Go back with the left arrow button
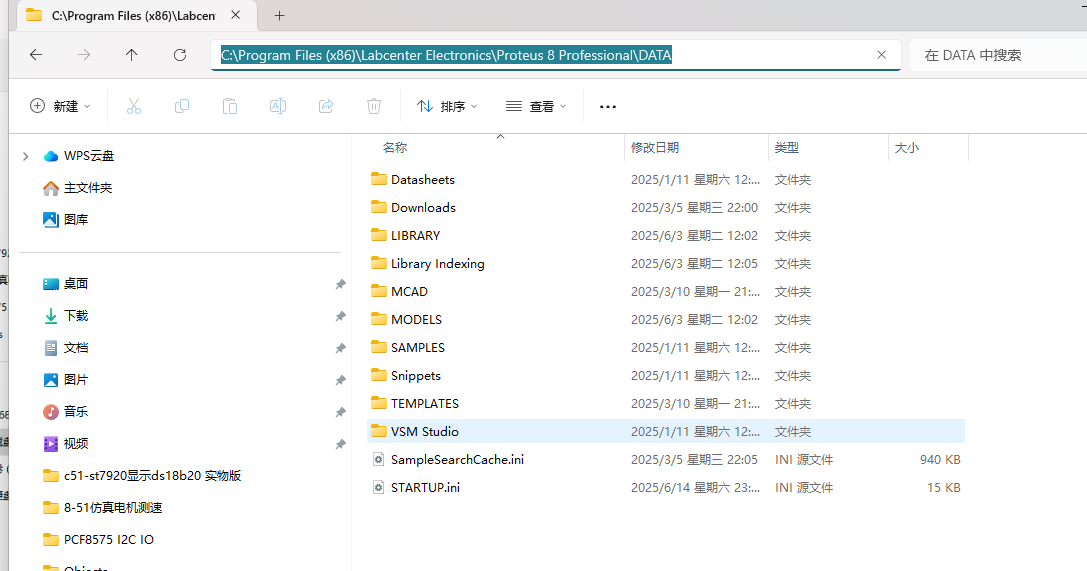This screenshot has width=1087, height=571. point(36,55)
